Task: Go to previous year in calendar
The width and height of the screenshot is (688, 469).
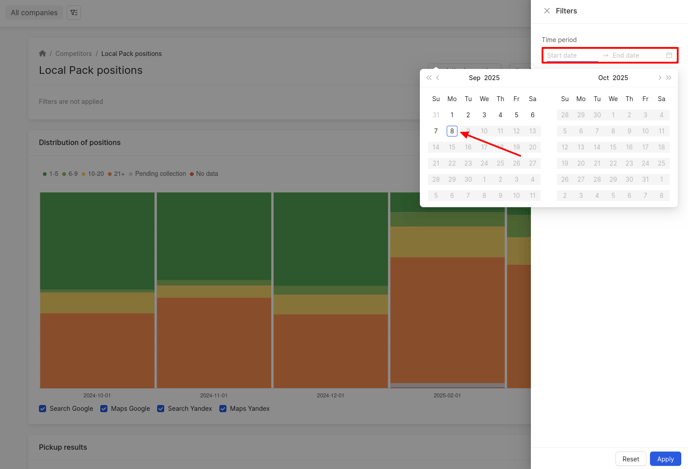Action: point(429,78)
